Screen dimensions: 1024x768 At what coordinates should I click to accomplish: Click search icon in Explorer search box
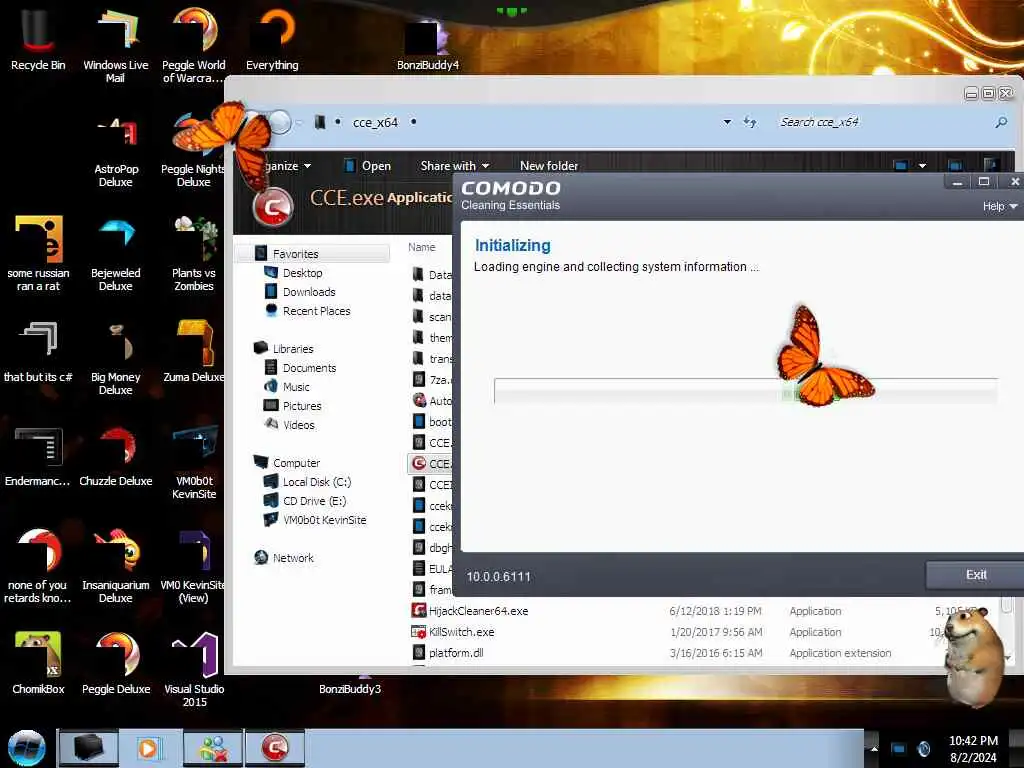1000,122
